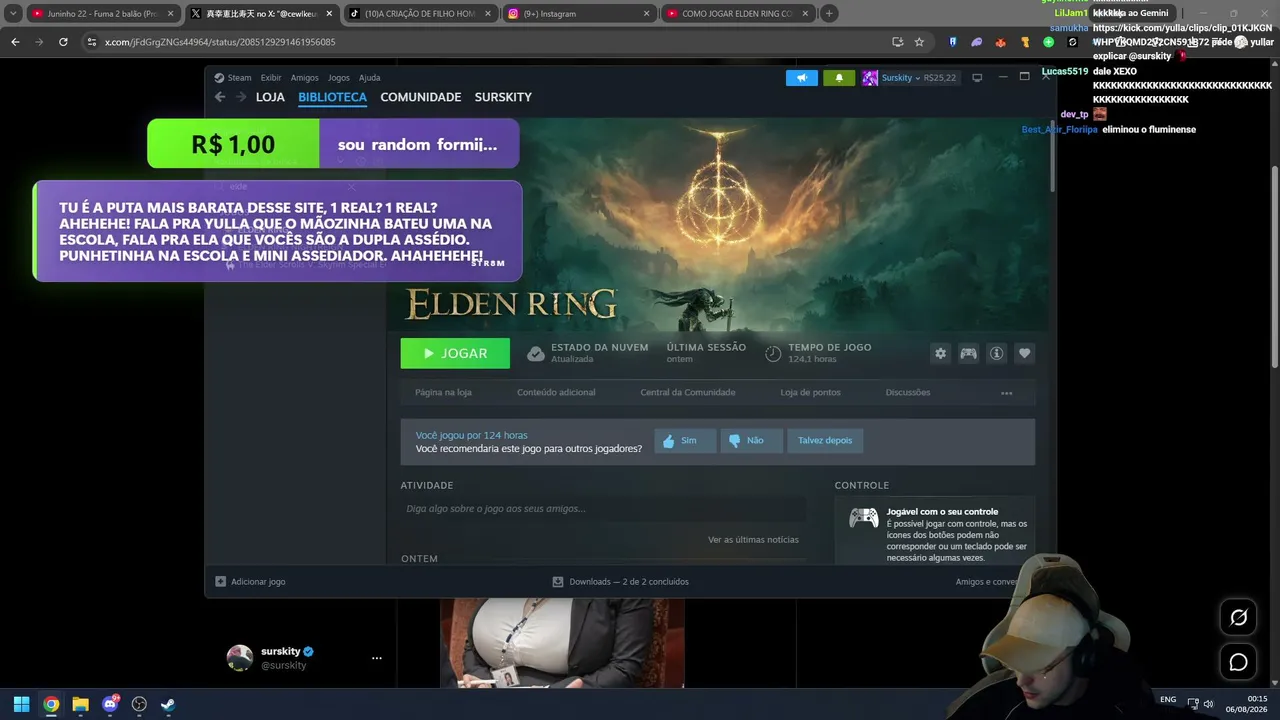Open the Ajuda menu
Viewport: 1280px width, 720px height.
tap(370, 78)
